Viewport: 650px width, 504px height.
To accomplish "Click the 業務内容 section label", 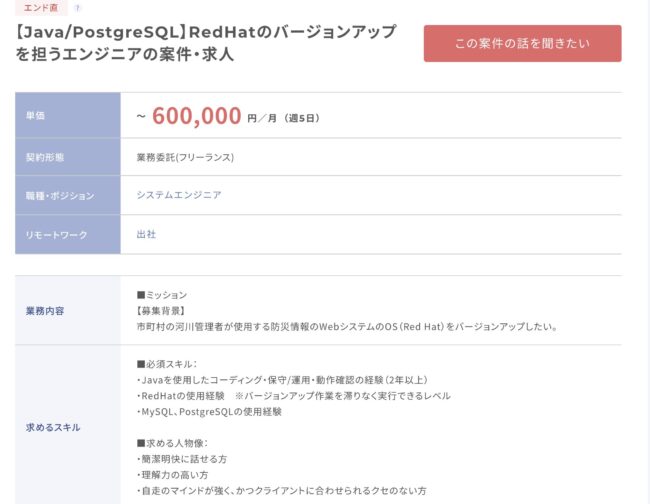I will 45,311.
